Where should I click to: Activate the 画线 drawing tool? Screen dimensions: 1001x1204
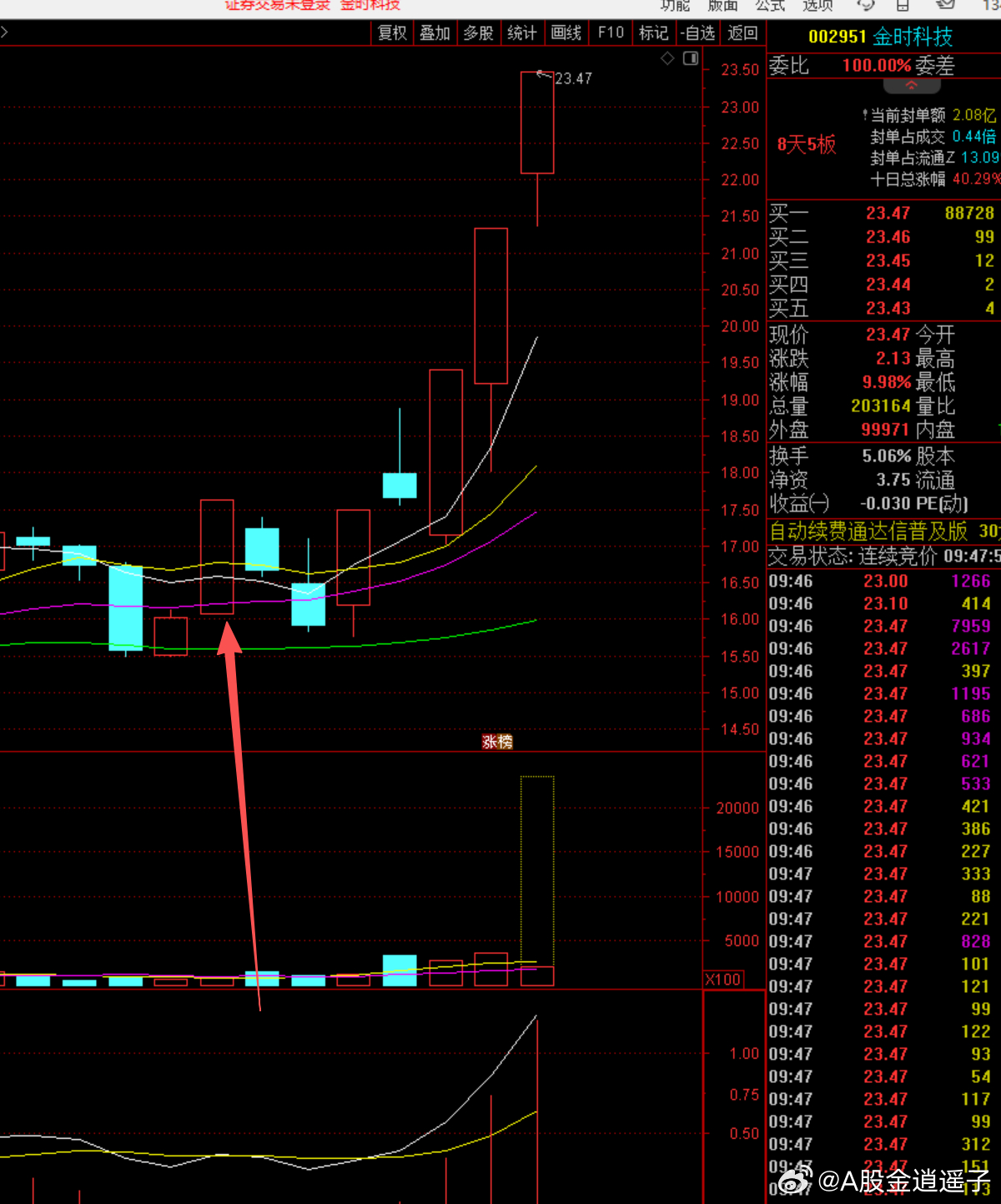click(x=566, y=33)
